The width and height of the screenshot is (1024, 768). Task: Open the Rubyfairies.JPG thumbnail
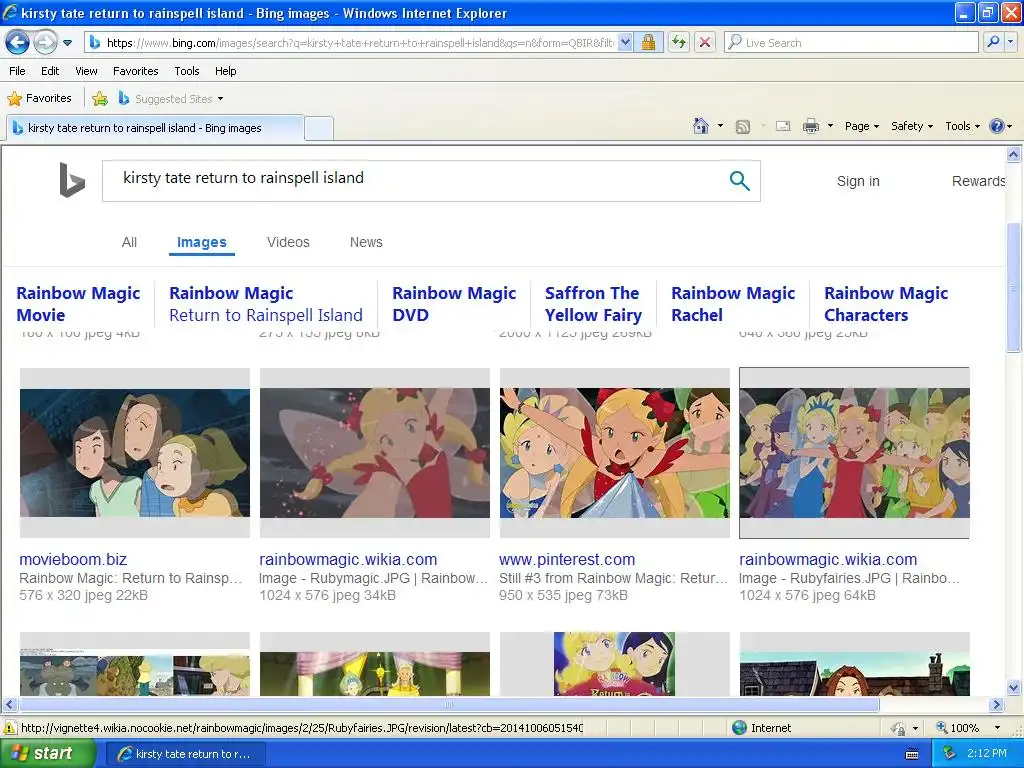tap(854, 453)
